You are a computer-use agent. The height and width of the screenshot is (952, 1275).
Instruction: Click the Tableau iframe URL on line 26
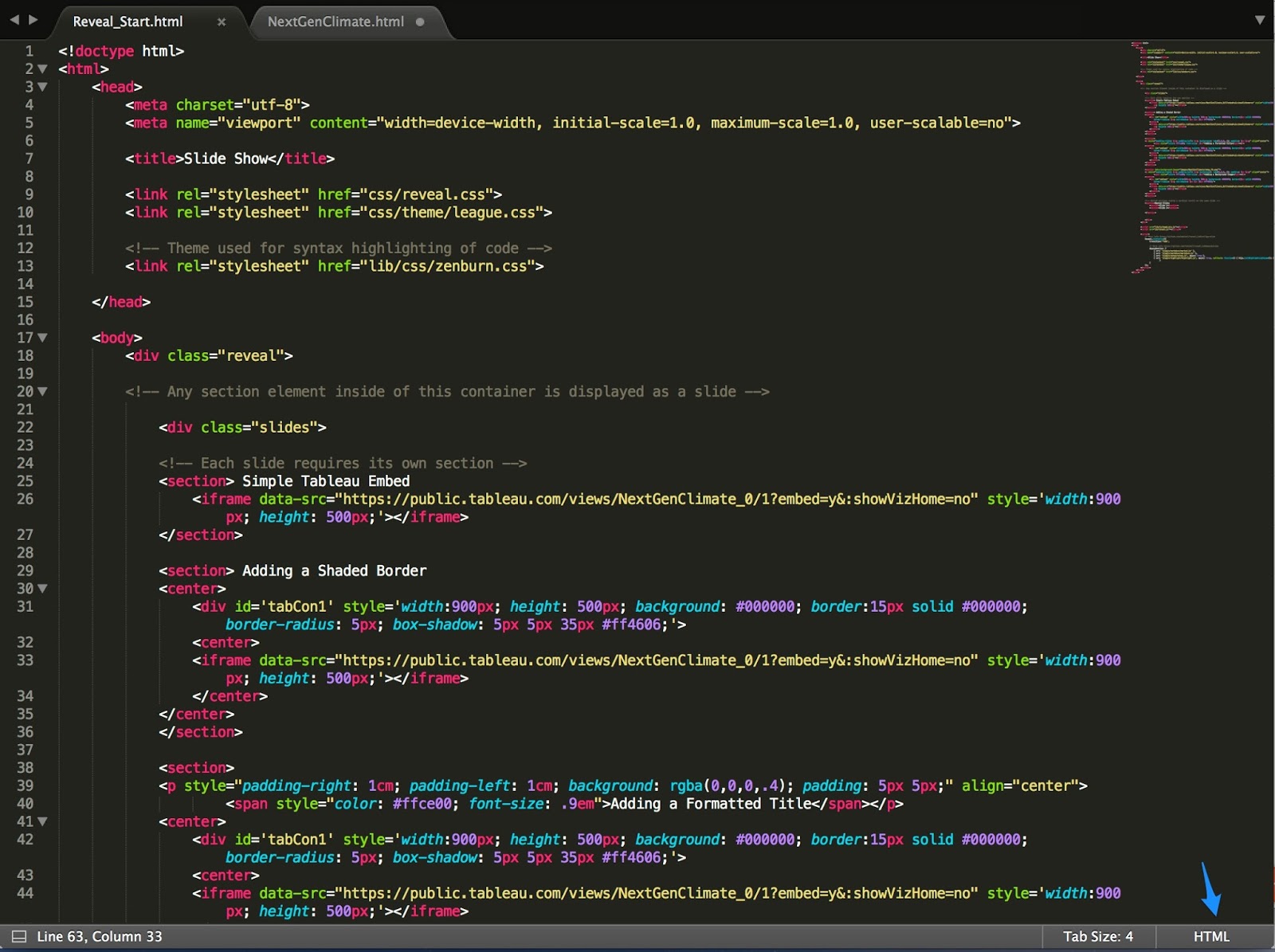coord(657,500)
